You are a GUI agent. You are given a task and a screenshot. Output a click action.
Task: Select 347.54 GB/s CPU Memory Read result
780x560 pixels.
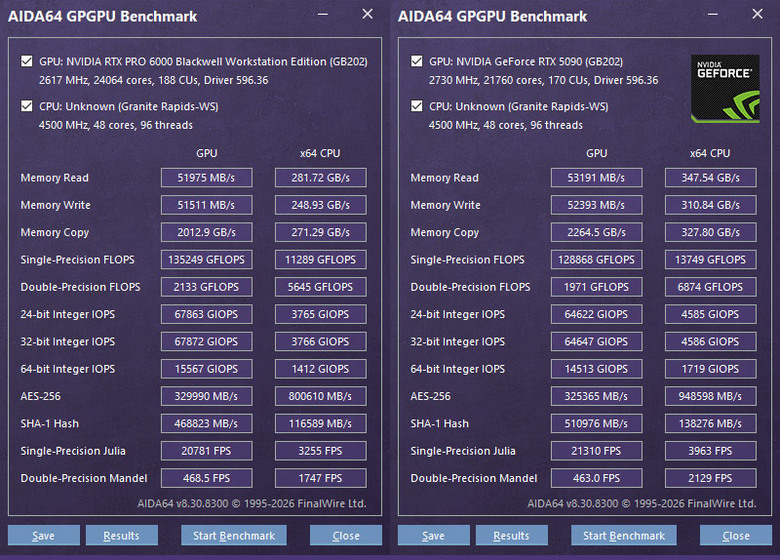coord(710,178)
